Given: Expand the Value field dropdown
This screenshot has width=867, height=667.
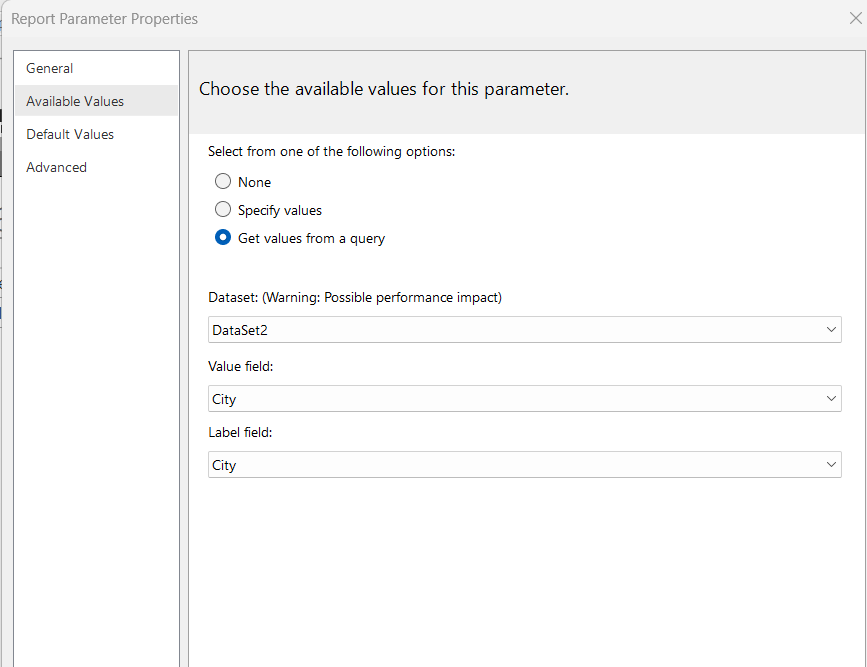Looking at the screenshot, I should (x=525, y=399).
